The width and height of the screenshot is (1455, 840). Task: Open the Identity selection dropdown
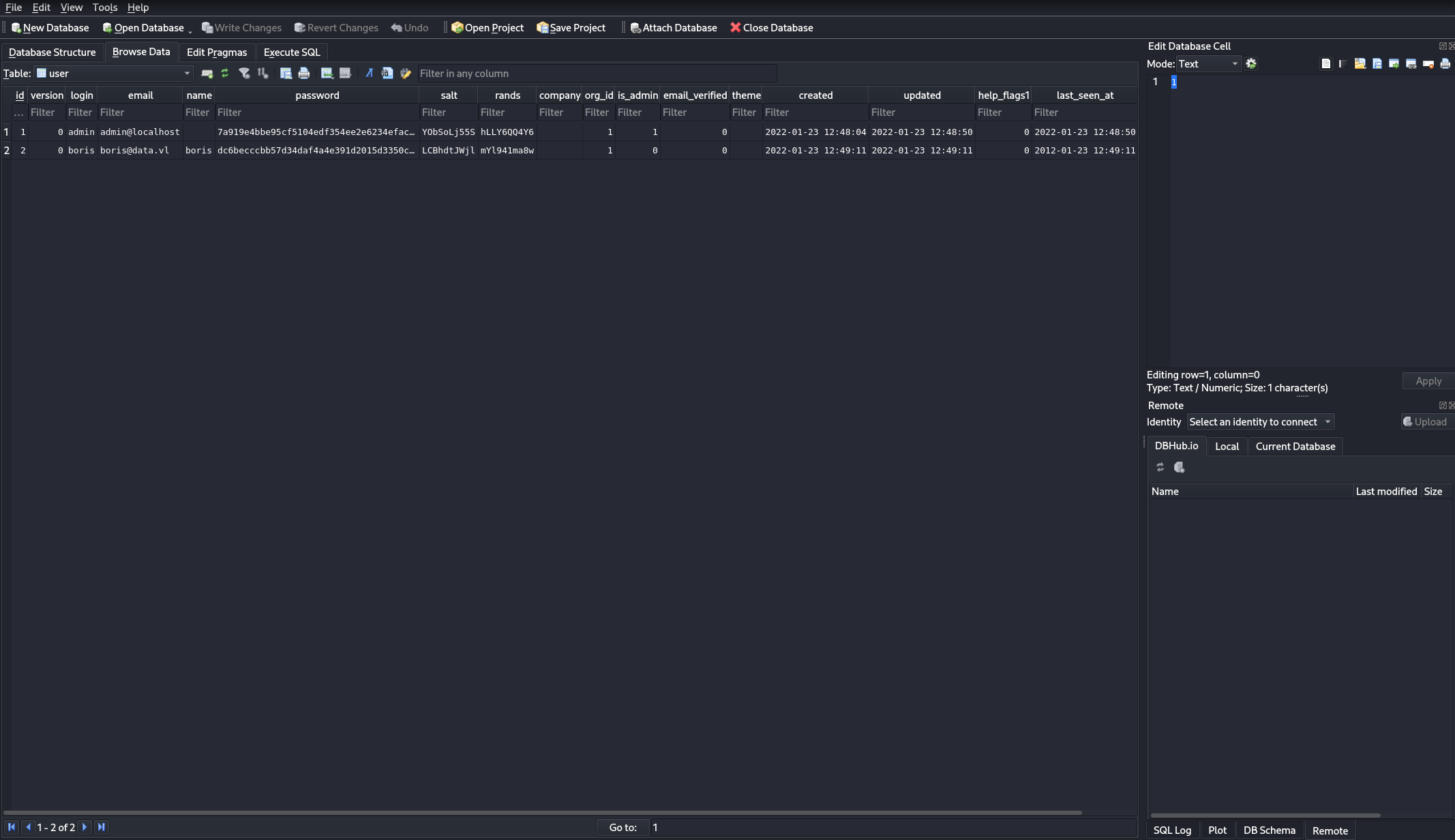click(1260, 421)
